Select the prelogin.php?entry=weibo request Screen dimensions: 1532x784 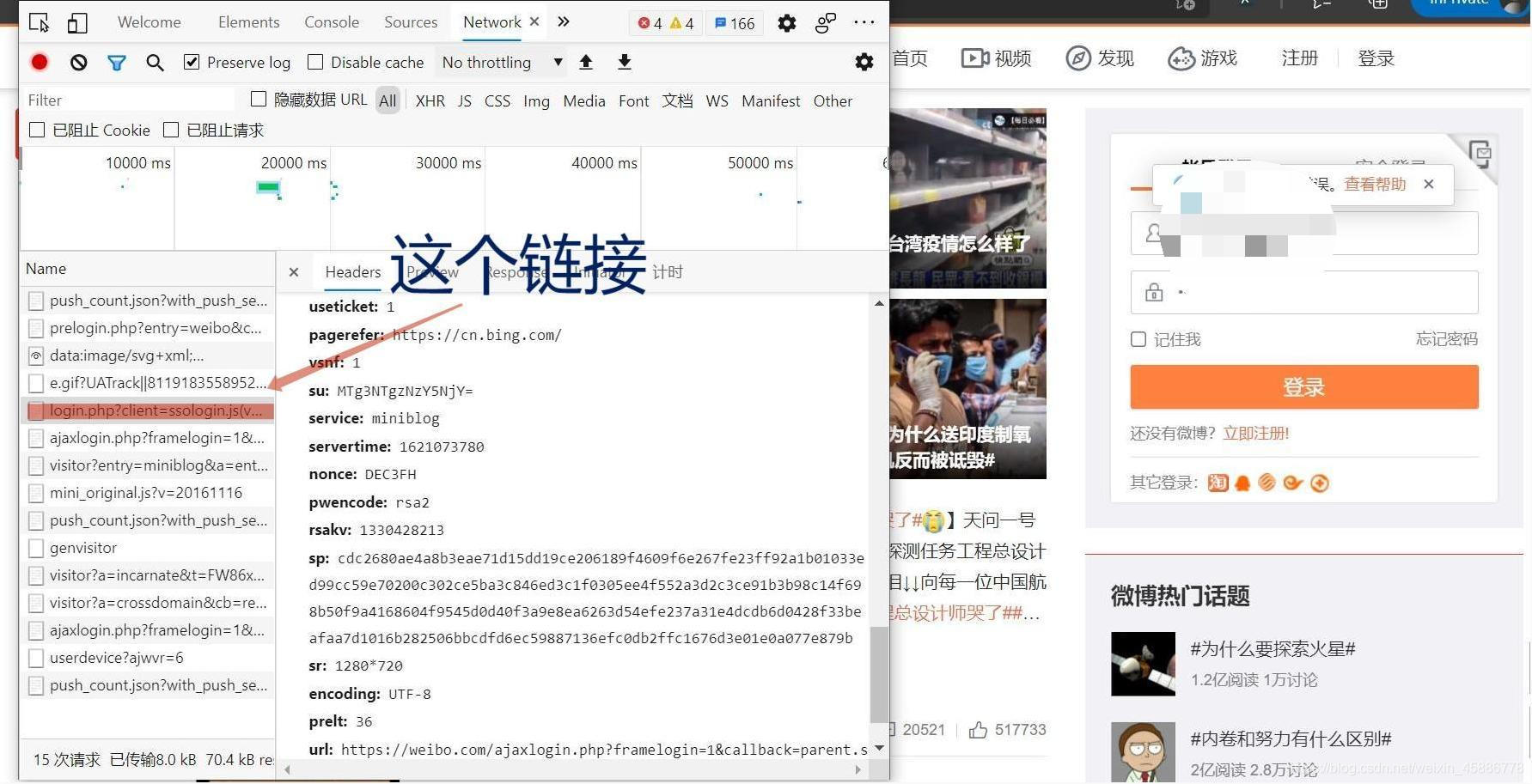click(147, 328)
